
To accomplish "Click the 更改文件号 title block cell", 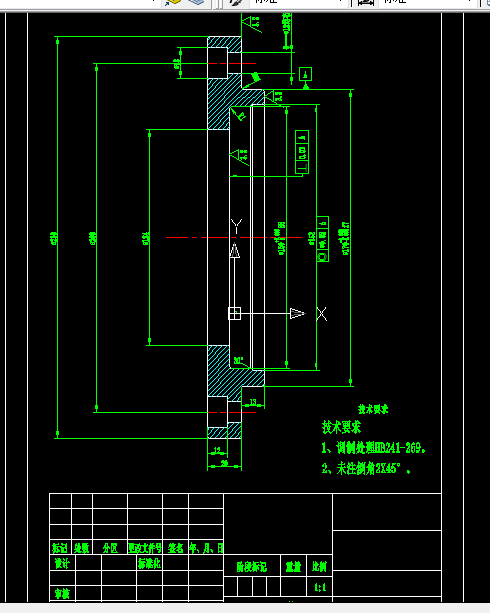I will pyautogui.click(x=145, y=548).
